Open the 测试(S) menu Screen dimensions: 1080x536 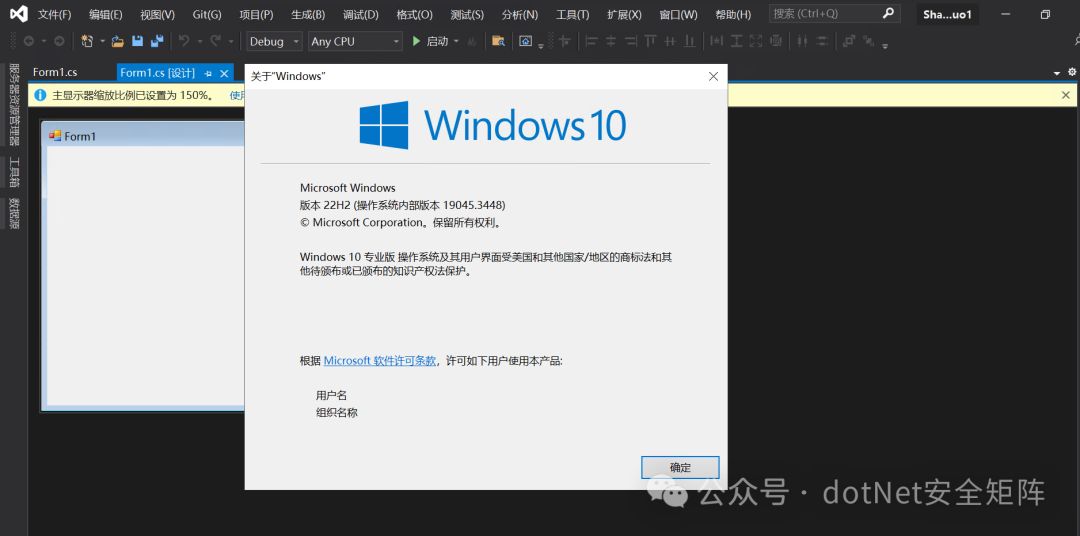467,14
